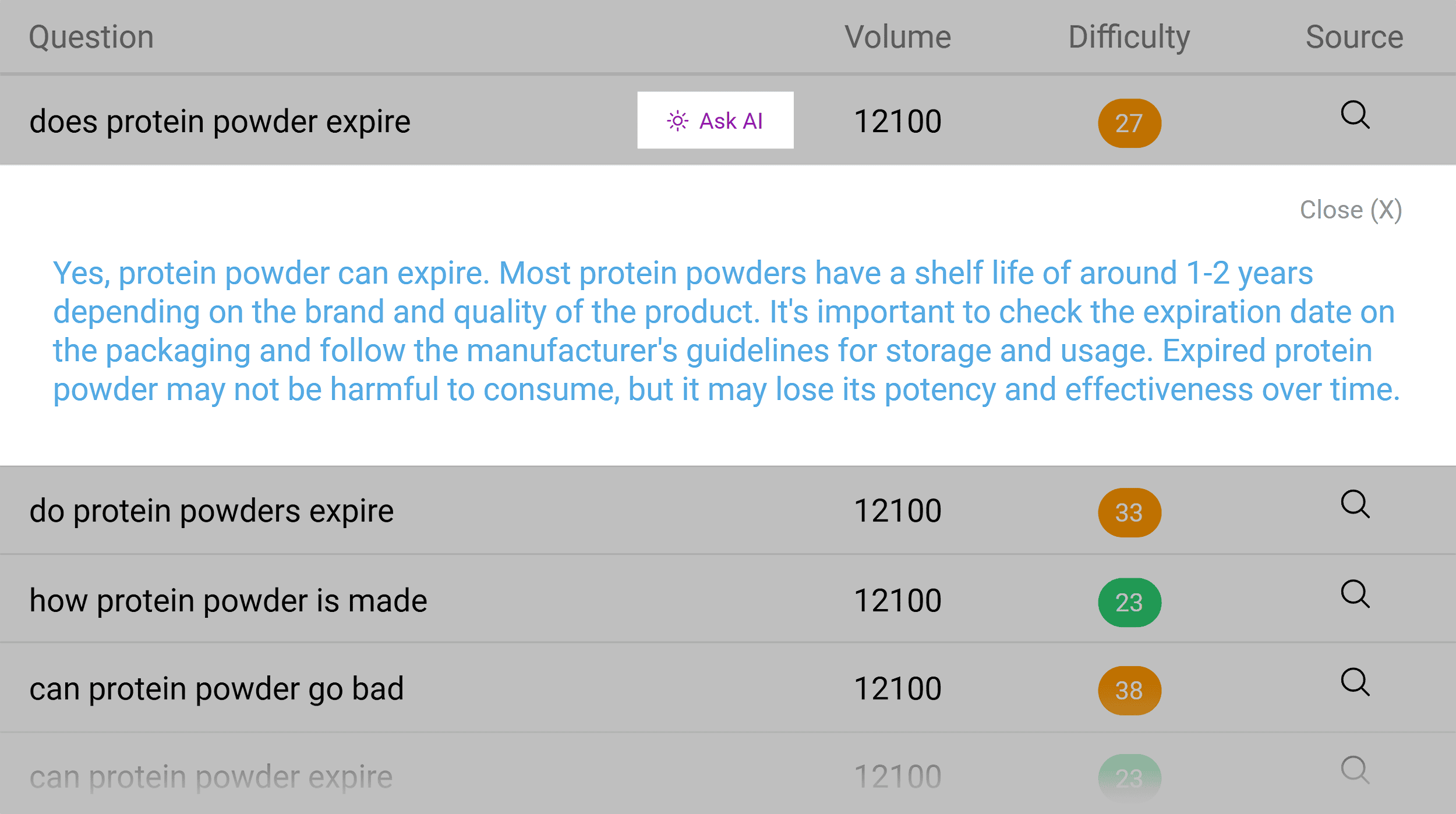Image resolution: width=1456 pixels, height=814 pixels.
Task: Click the Ask AI button
Action: click(715, 120)
